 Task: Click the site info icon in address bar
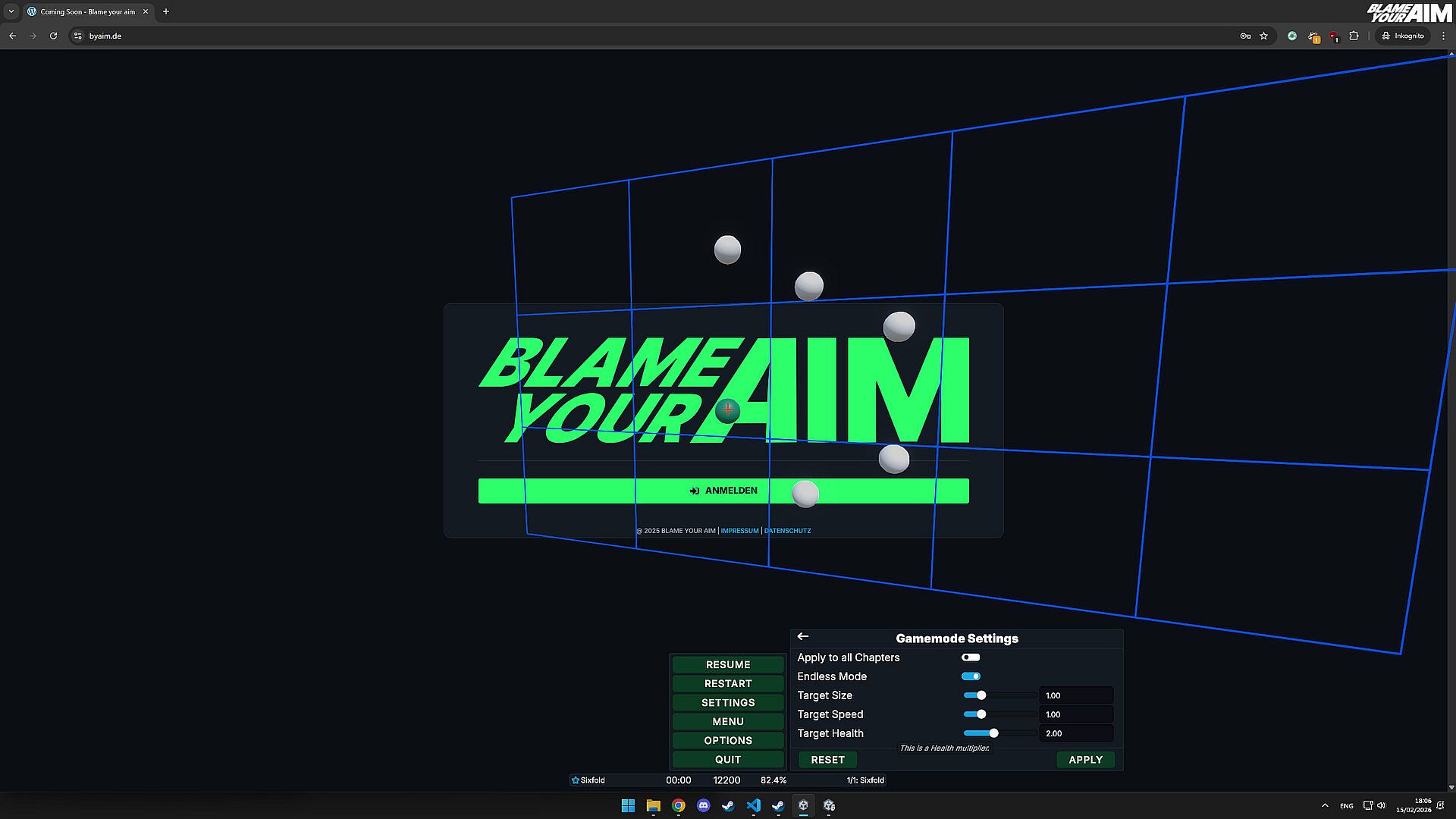point(77,36)
